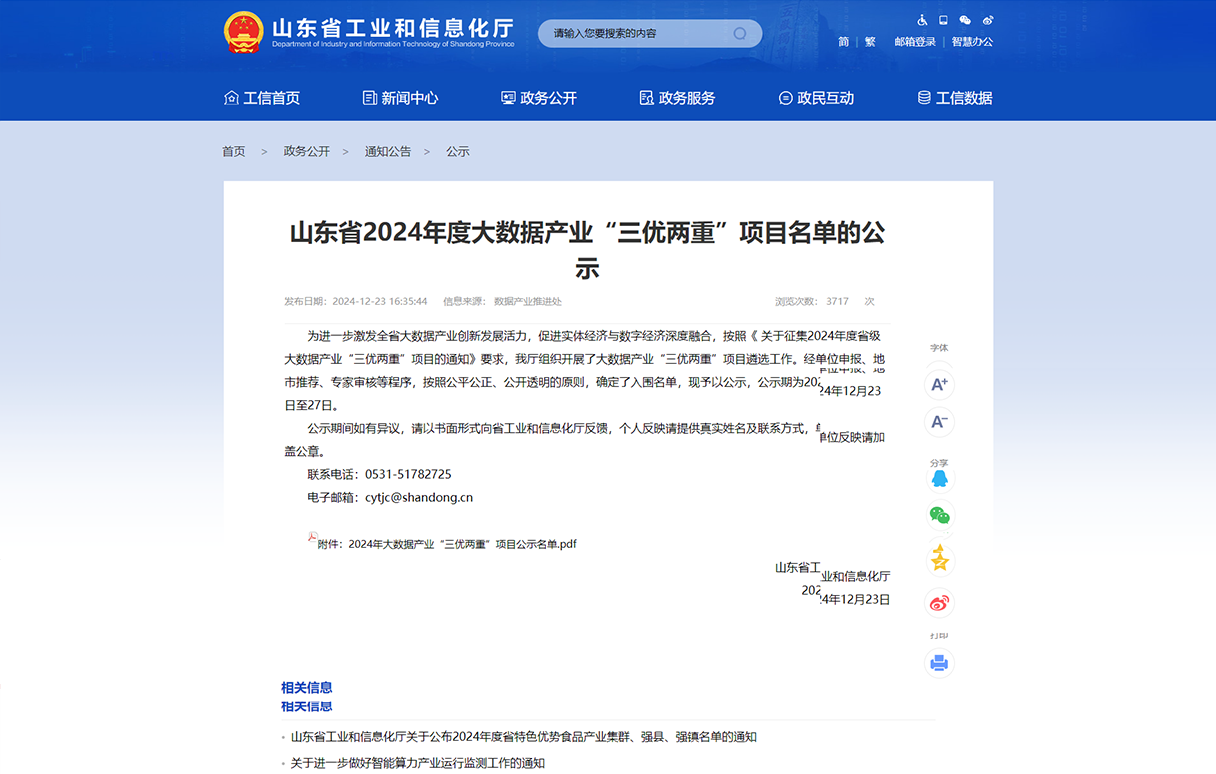Open the 政务公开 navigation menu
Screen dimensions: 1216x774
(x=539, y=98)
